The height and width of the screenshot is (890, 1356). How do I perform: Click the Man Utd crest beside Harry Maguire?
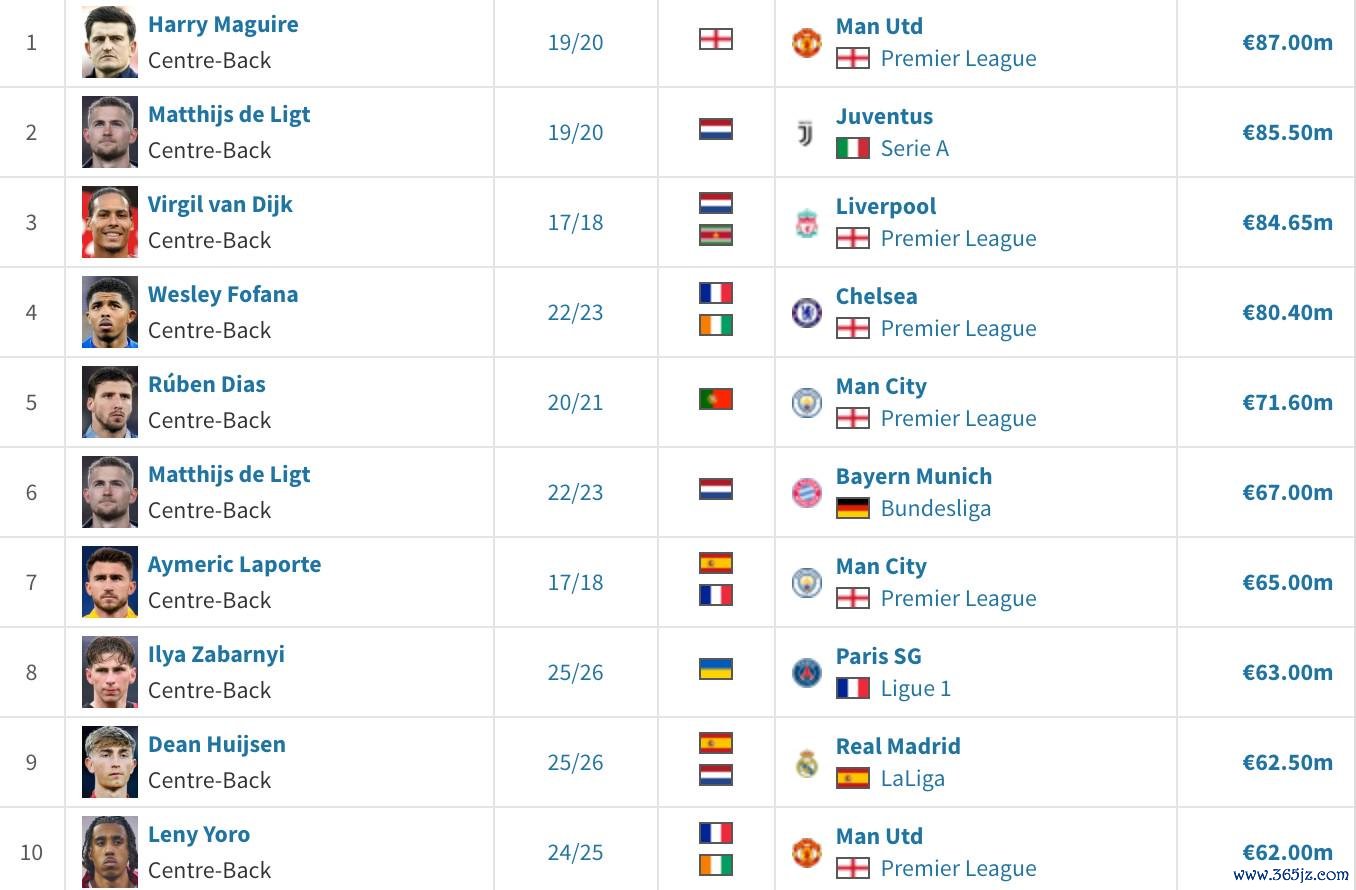point(806,42)
